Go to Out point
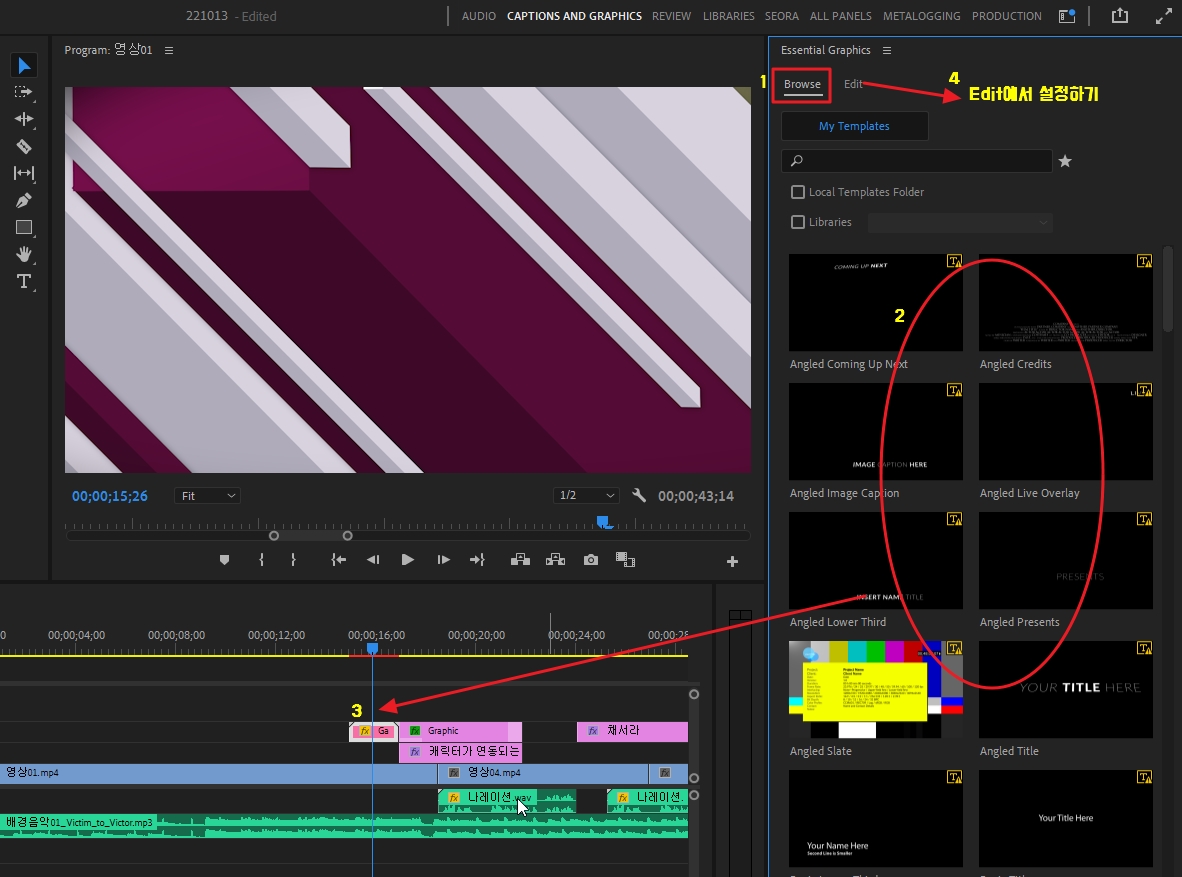 [x=477, y=560]
